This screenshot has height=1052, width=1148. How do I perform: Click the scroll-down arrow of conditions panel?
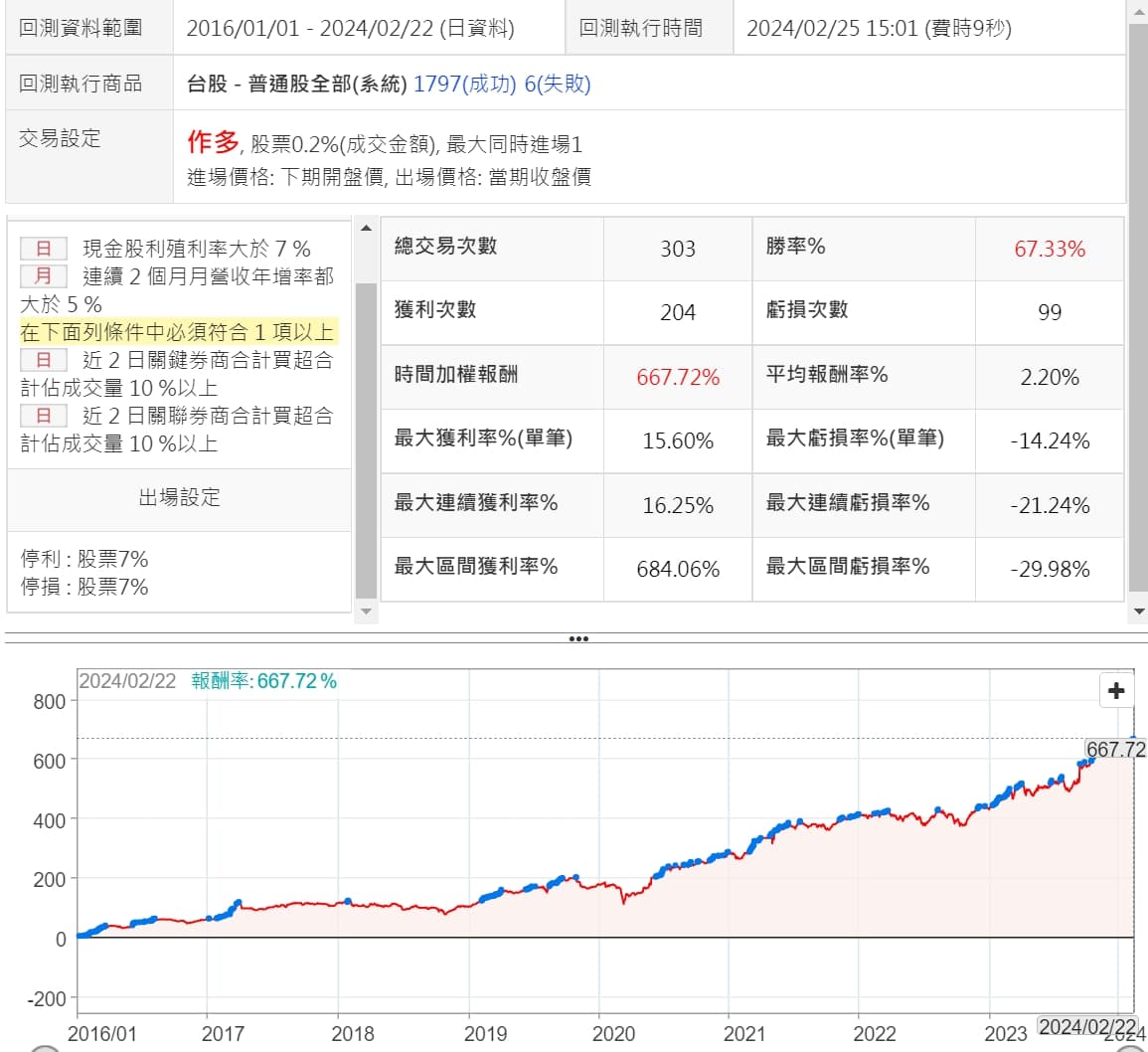pyautogui.click(x=366, y=610)
